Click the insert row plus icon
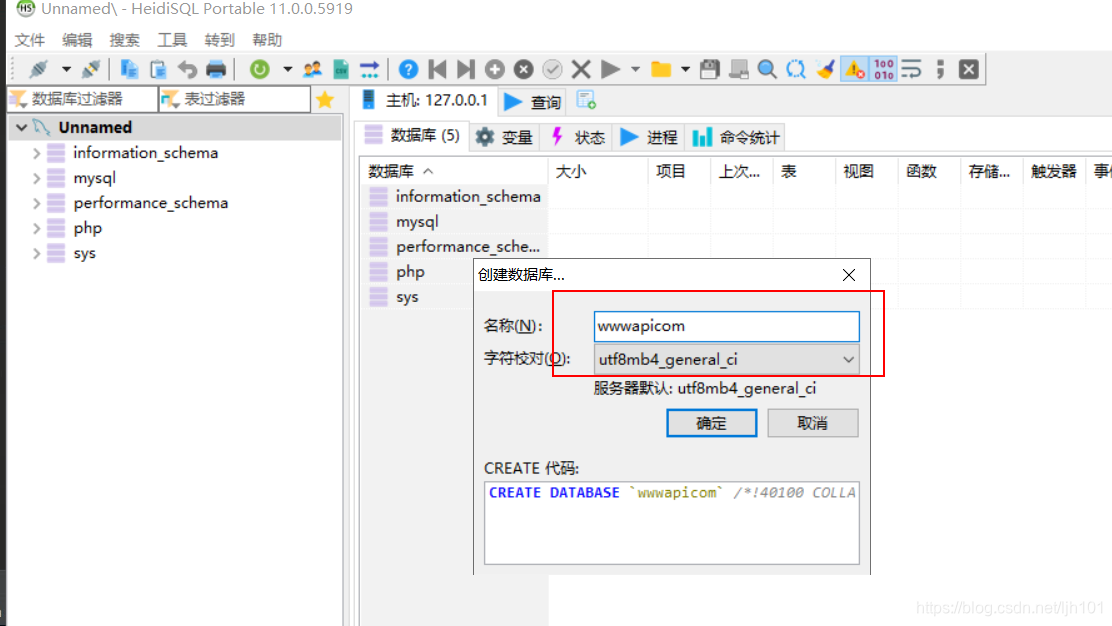This screenshot has height=626, width=1112. (x=495, y=69)
